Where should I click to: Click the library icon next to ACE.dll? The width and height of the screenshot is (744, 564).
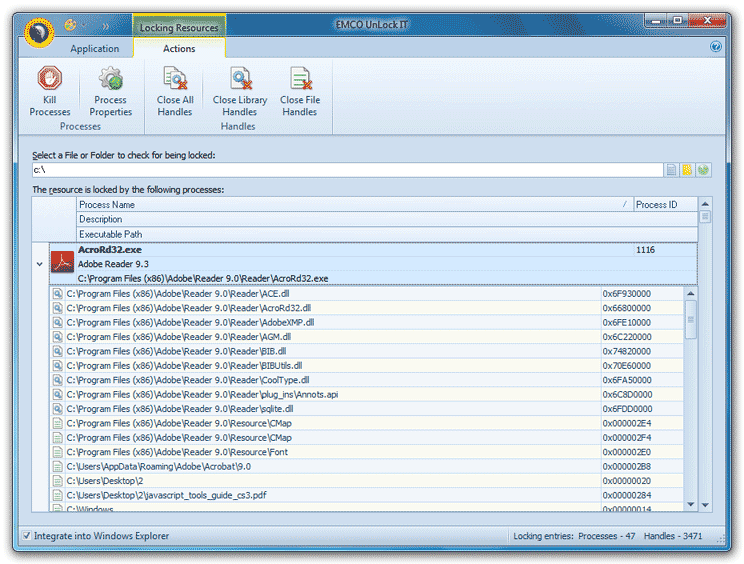pyautogui.click(x=57, y=294)
